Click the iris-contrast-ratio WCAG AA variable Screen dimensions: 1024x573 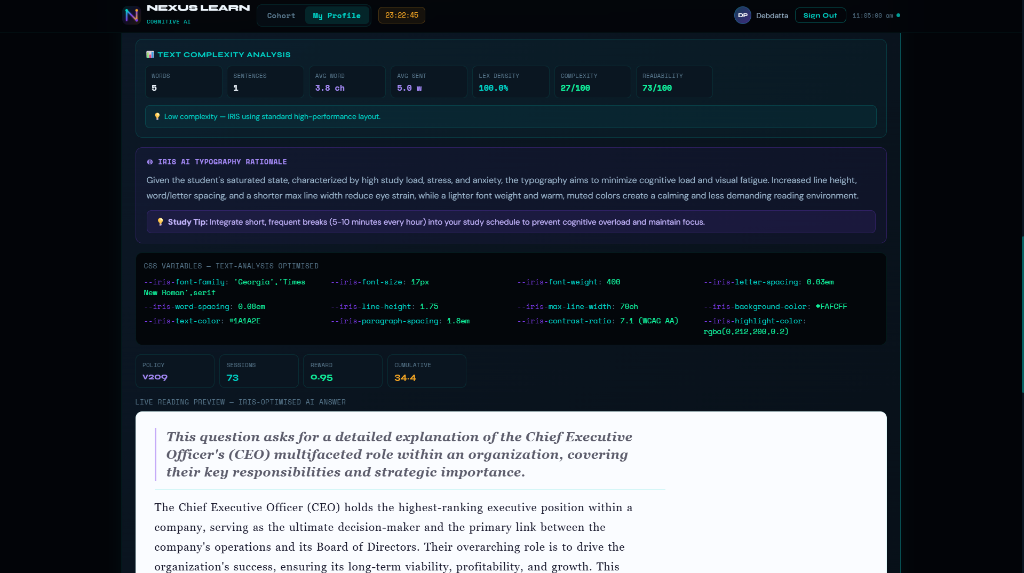click(598, 321)
